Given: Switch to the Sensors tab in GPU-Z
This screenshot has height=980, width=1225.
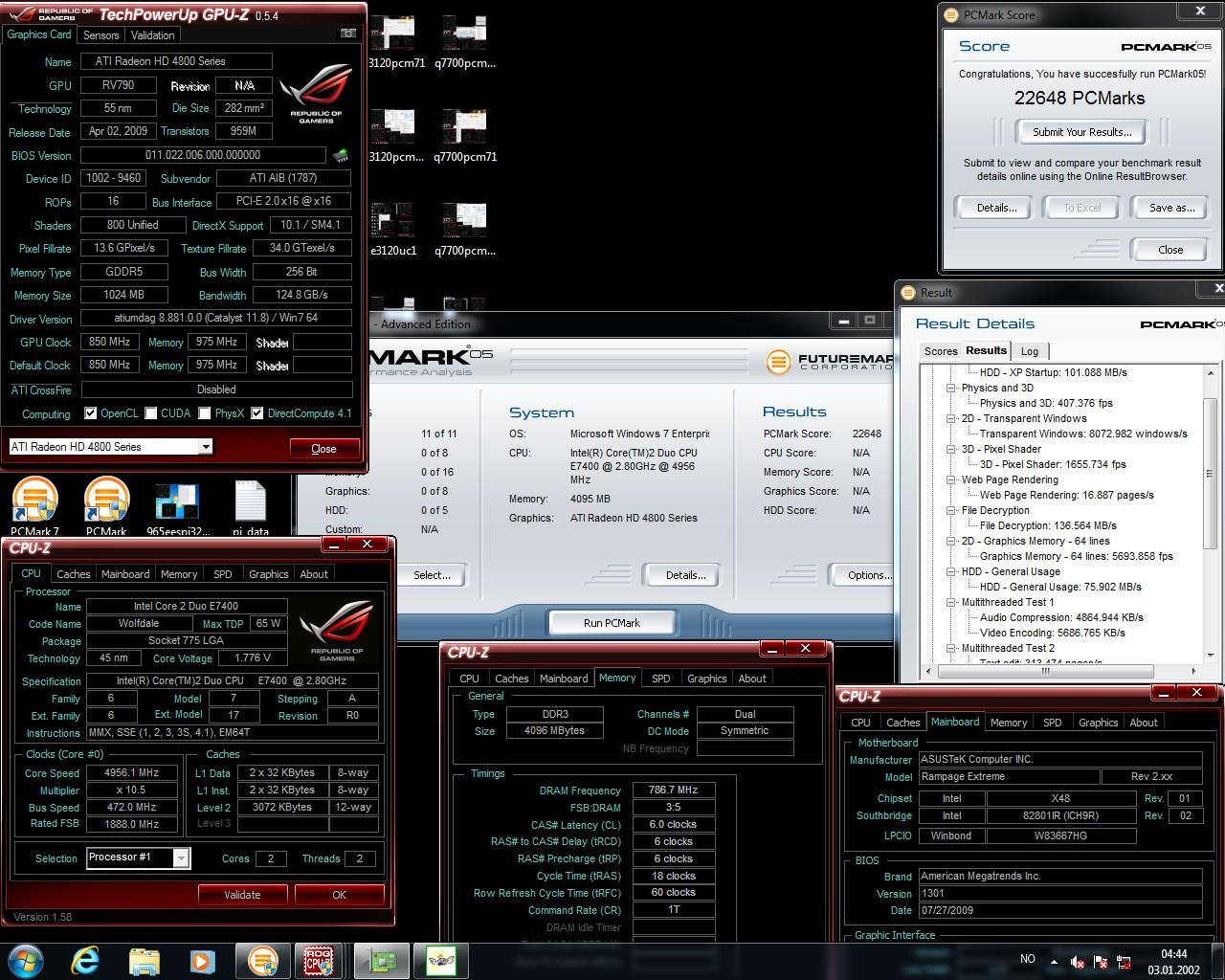Looking at the screenshot, I should click(x=100, y=35).
